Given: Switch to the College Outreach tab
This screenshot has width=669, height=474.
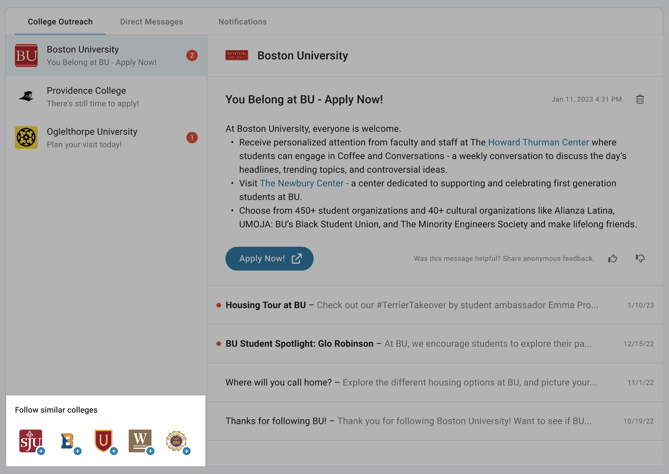Looking at the screenshot, I should (x=60, y=22).
